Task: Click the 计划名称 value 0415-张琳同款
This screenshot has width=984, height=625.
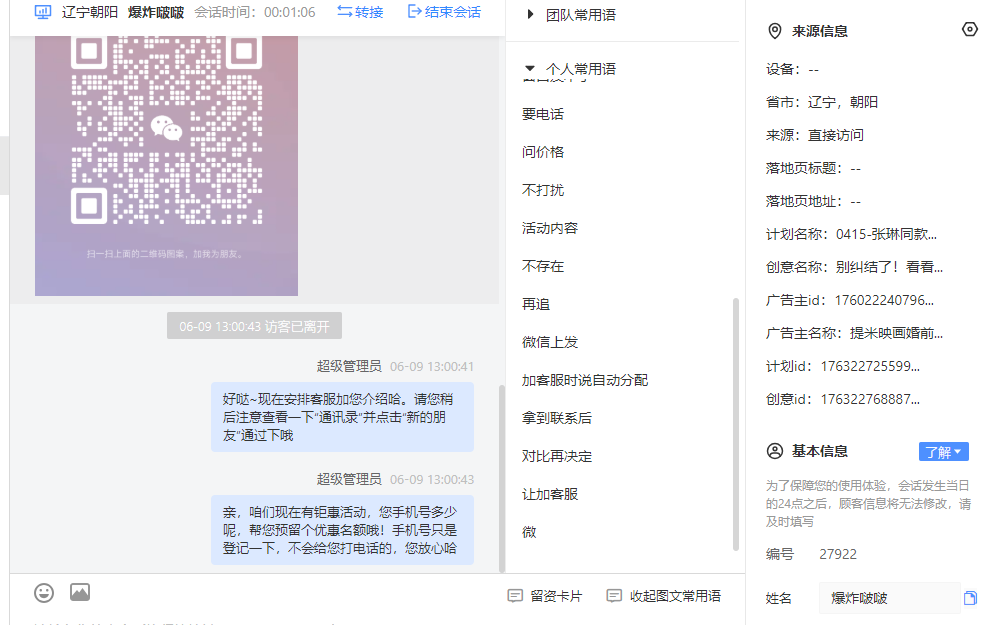Action: 886,235
